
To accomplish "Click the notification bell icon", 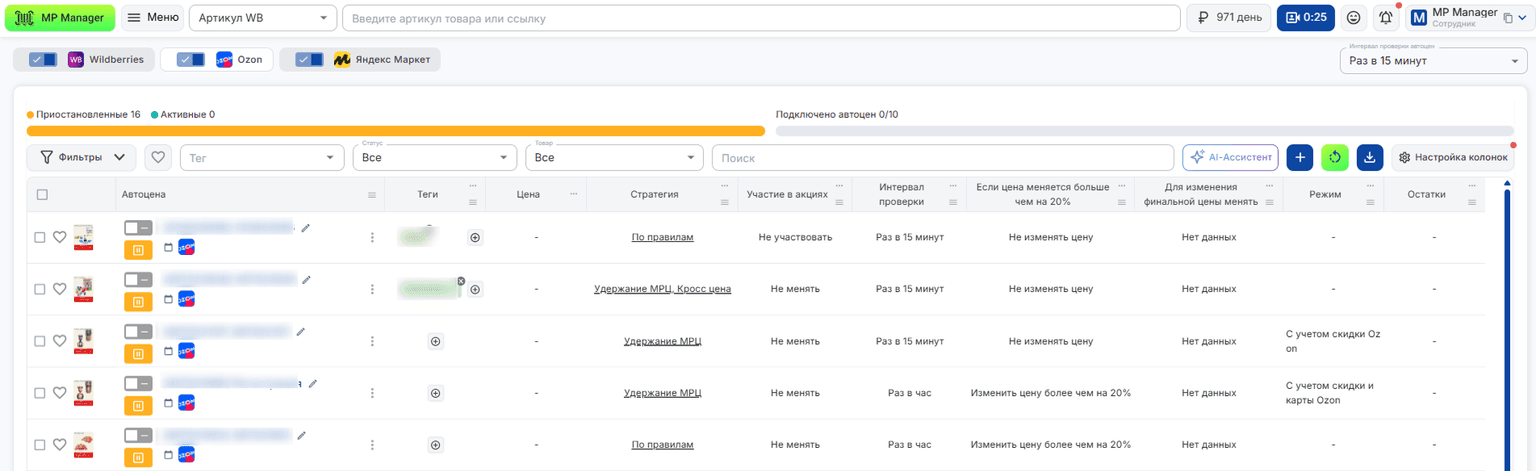I will pyautogui.click(x=1386, y=18).
